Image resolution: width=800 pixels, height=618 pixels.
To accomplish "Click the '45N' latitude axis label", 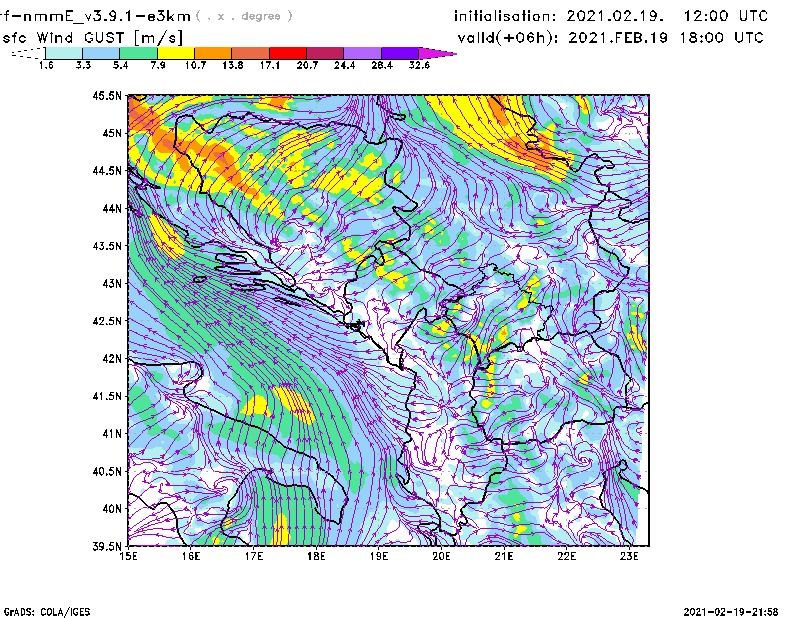I will (x=112, y=133).
